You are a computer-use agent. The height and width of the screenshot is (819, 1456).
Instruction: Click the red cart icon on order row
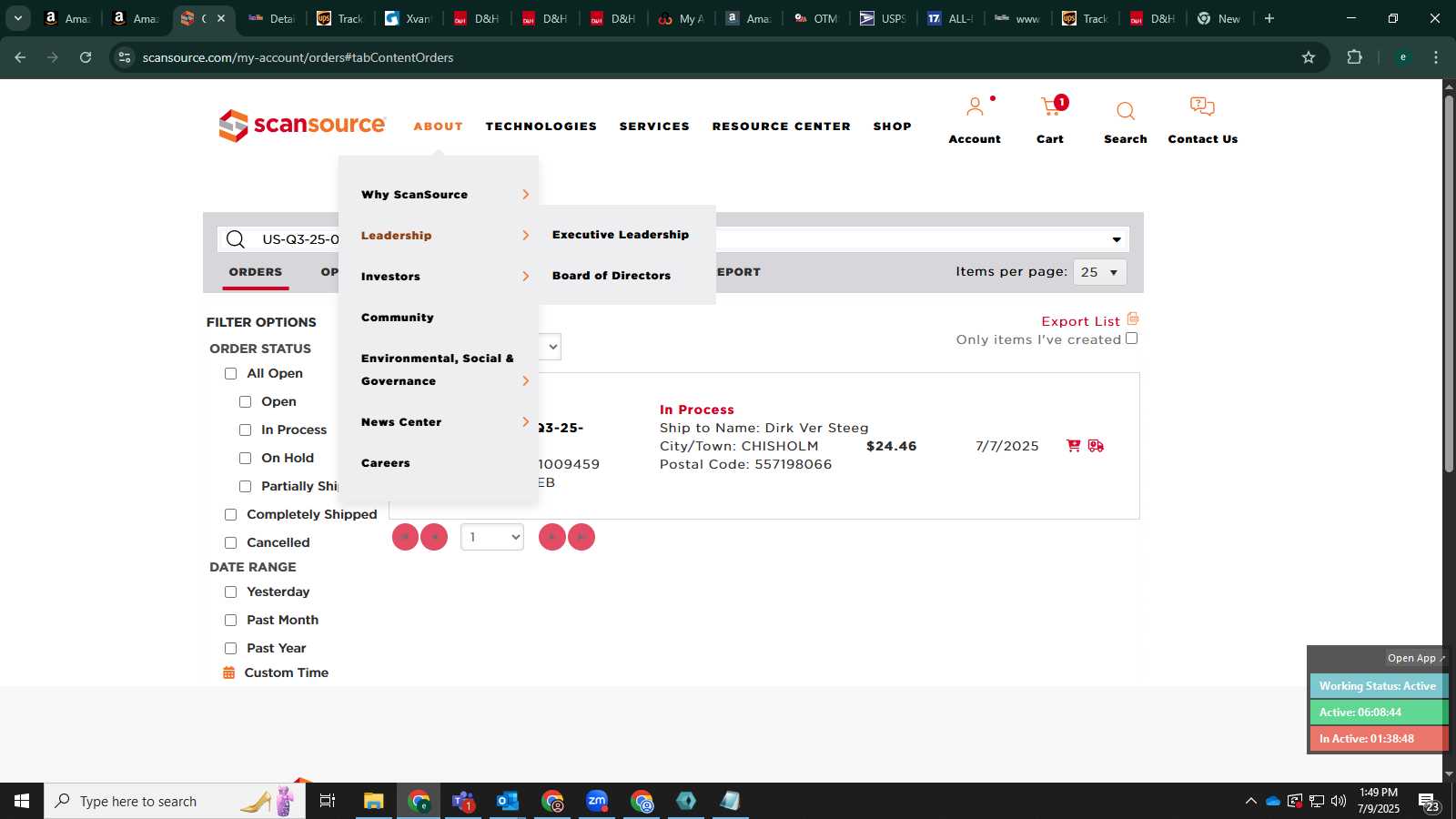pyautogui.click(x=1074, y=446)
